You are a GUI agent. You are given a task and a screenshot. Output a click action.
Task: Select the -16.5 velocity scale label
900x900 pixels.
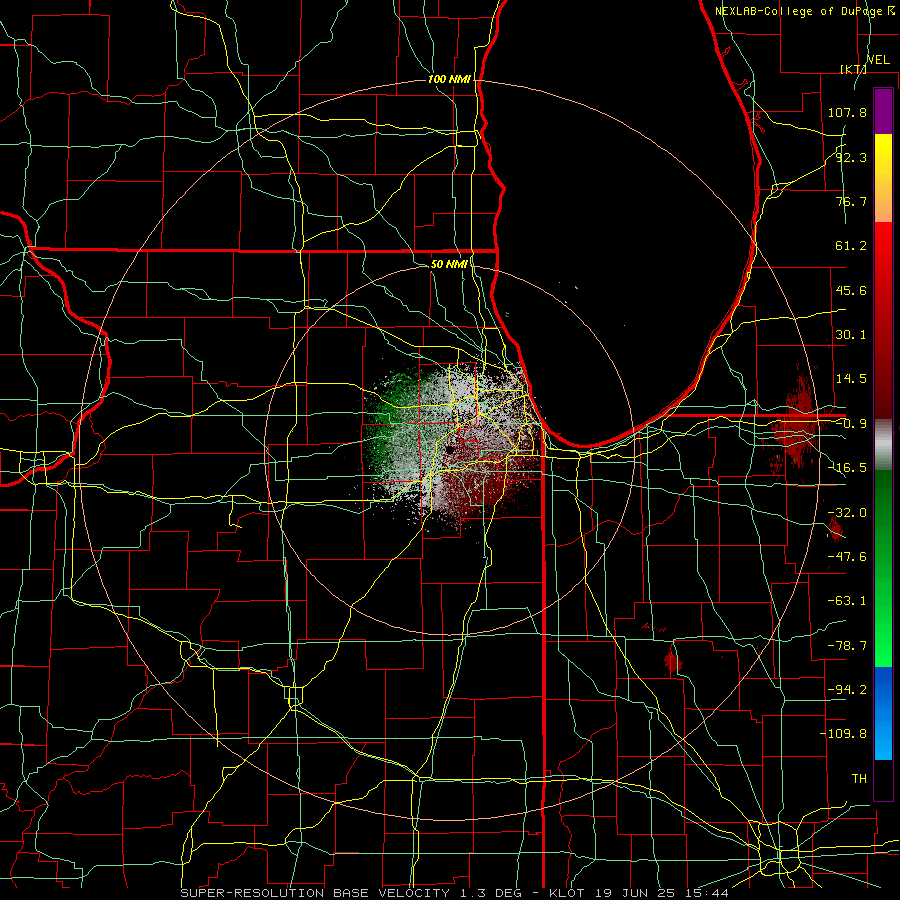coord(847,468)
